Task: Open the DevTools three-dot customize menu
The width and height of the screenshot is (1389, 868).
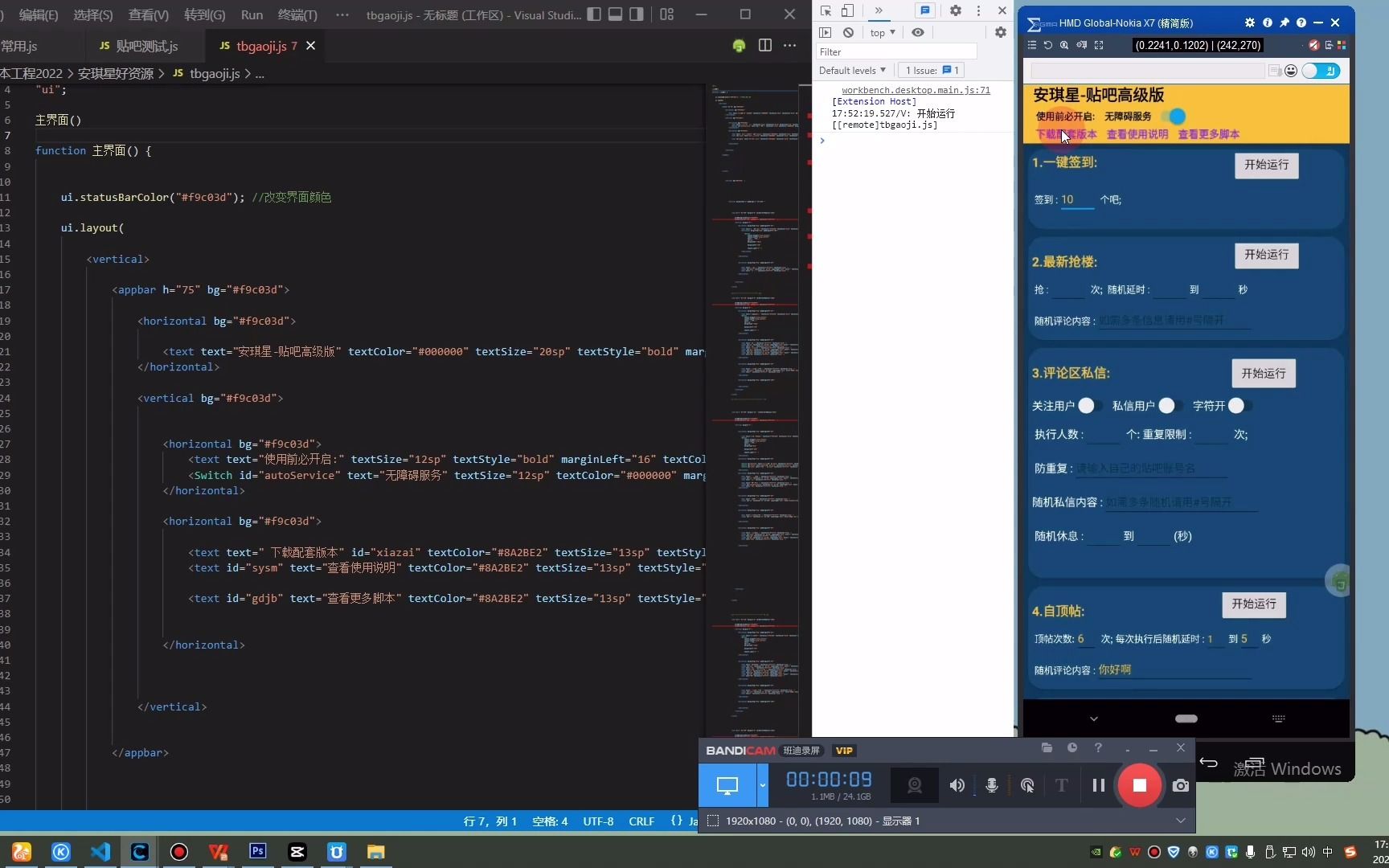Action: [x=978, y=10]
